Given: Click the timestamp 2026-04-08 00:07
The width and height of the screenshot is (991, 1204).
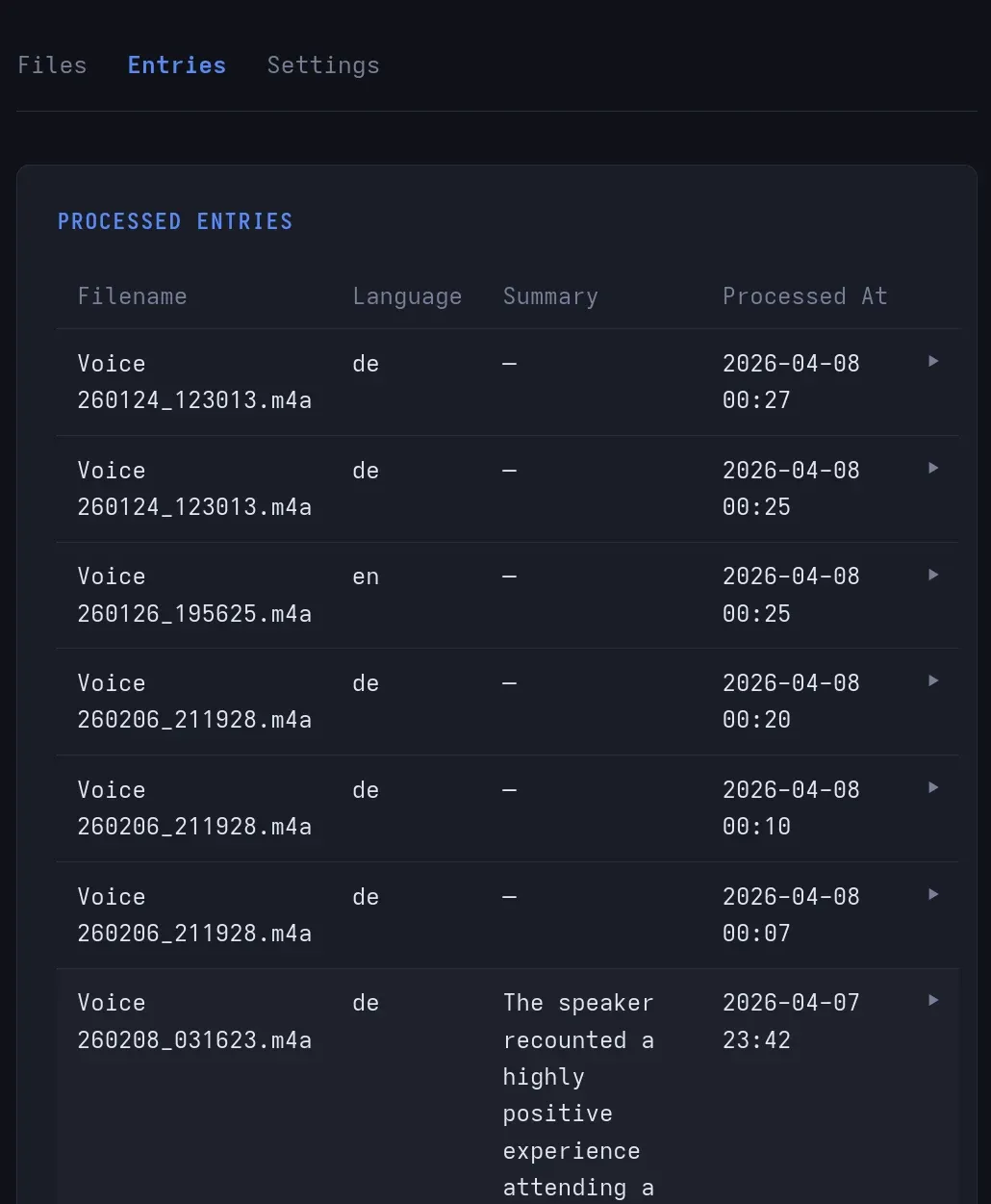Looking at the screenshot, I should 791,915.
